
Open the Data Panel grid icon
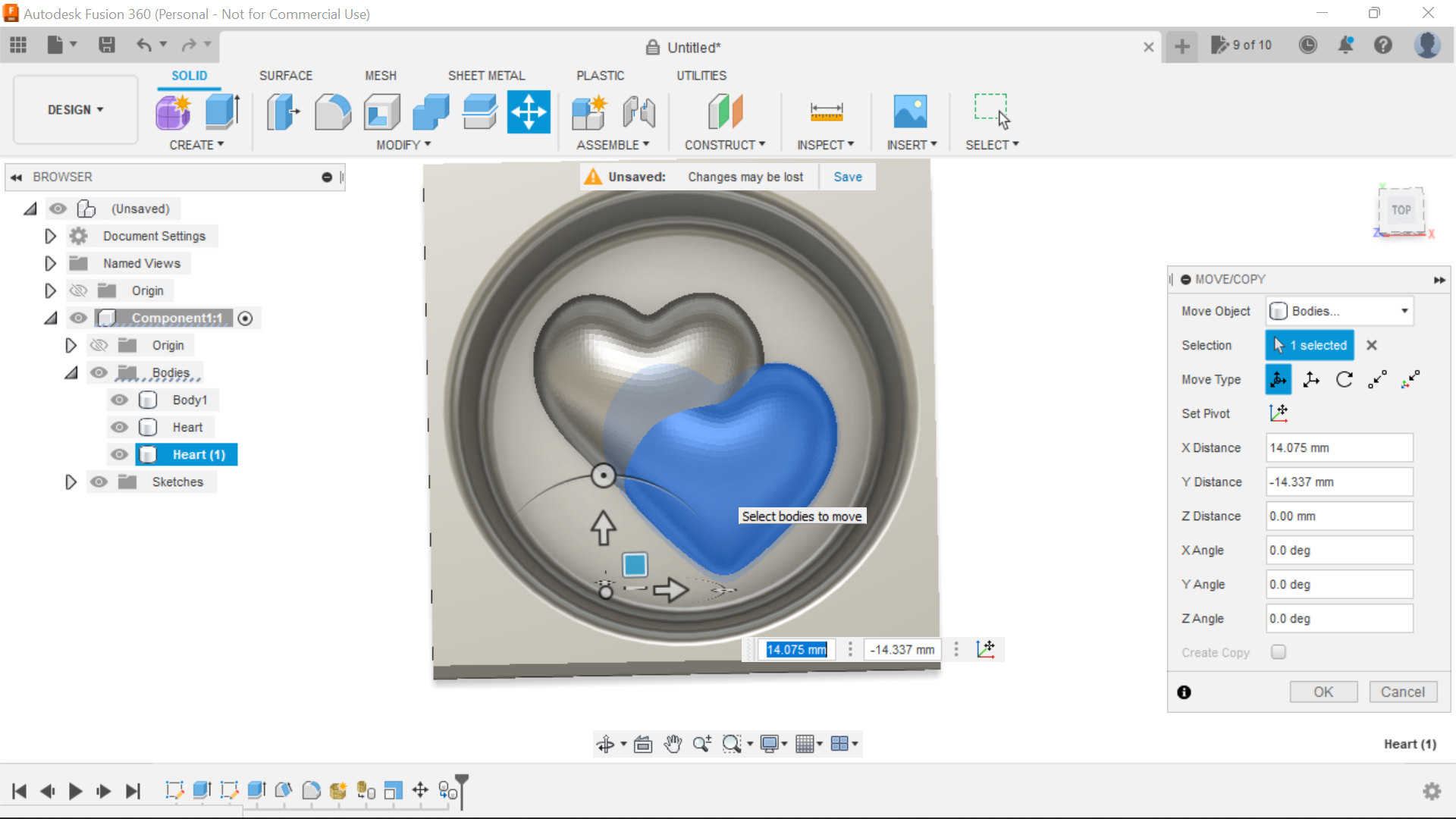pyautogui.click(x=18, y=45)
